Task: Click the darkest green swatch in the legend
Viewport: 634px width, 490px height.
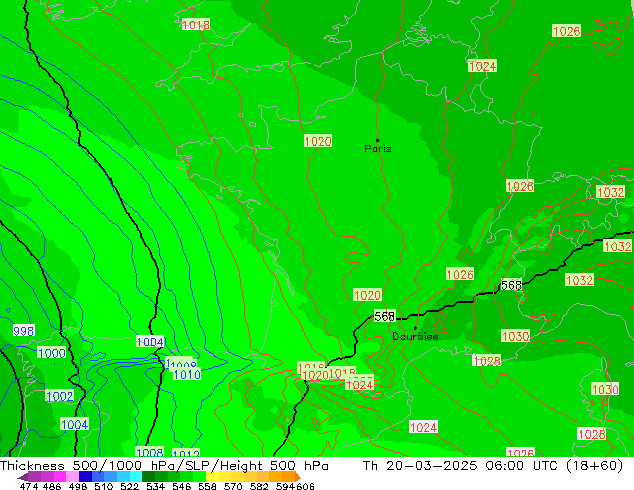Action: 148,476
